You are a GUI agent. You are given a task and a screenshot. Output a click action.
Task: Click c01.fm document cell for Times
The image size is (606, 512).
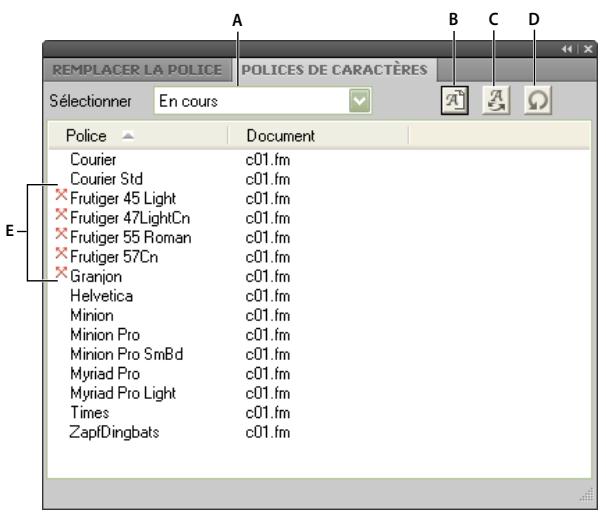click(268, 413)
